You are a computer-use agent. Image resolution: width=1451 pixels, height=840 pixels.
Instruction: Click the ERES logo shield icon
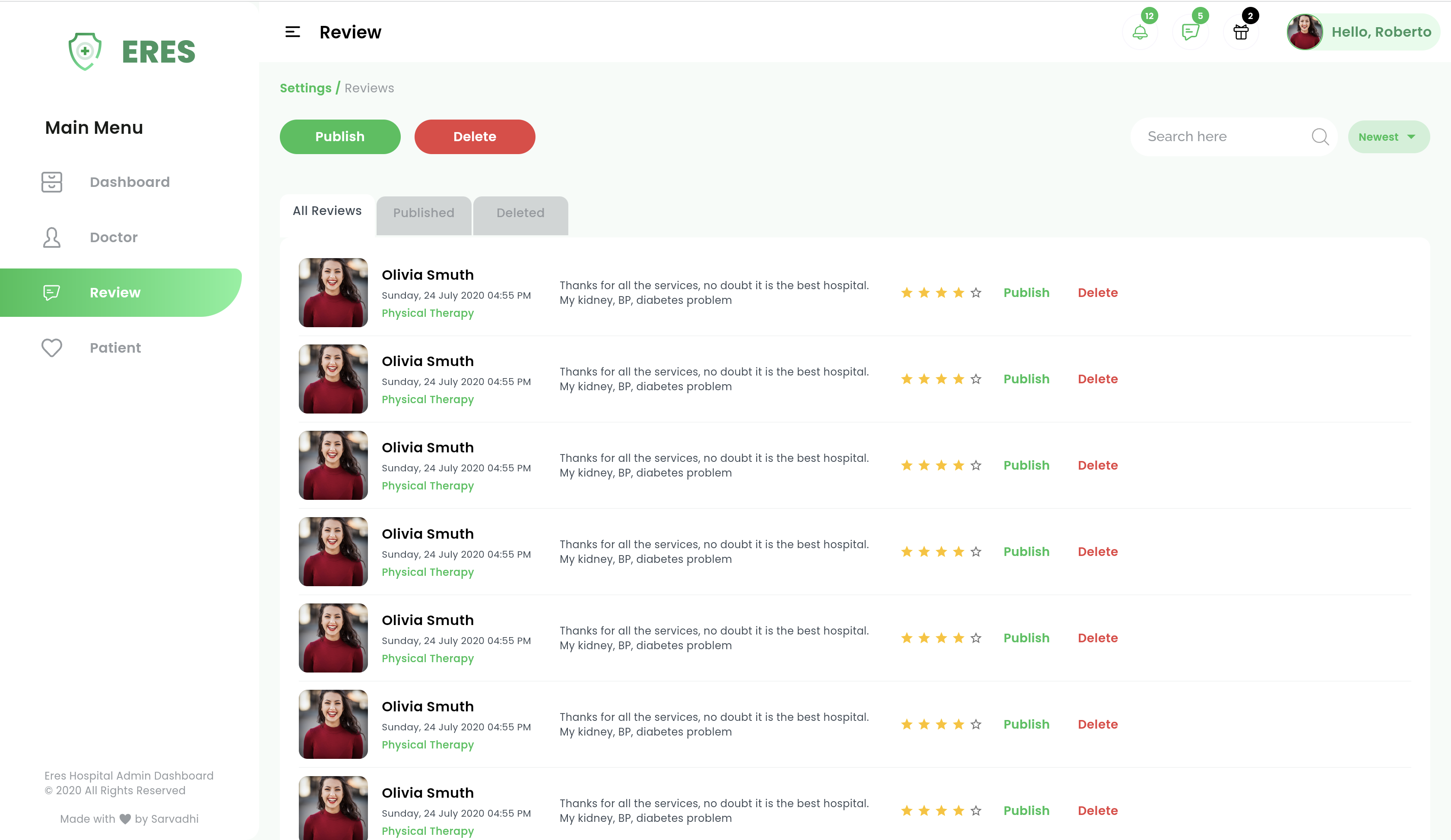[x=84, y=51]
